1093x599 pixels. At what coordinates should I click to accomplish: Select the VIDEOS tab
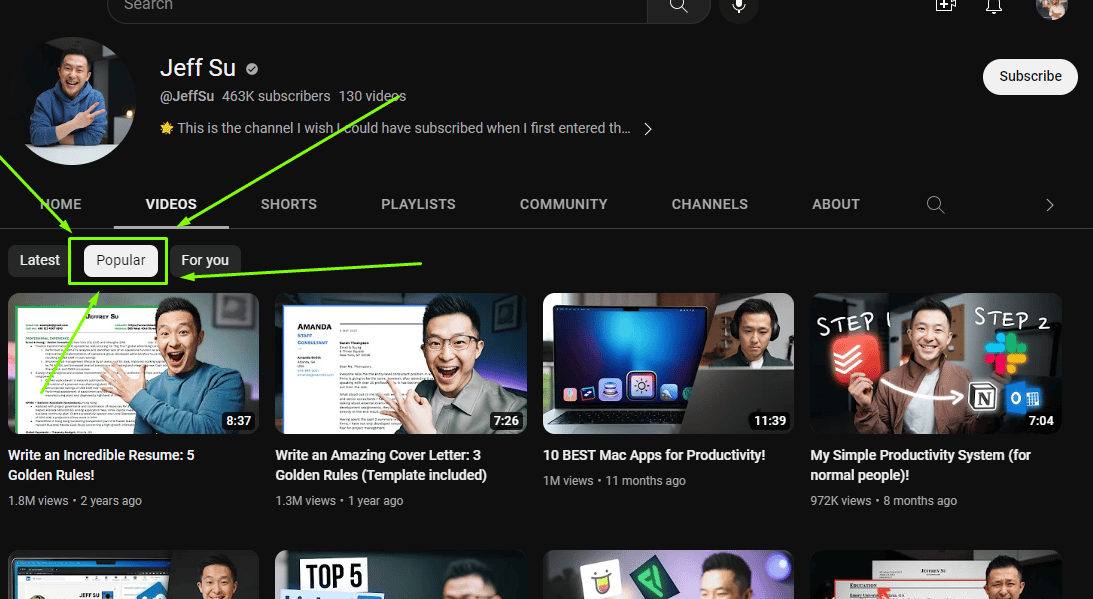point(171,204)
